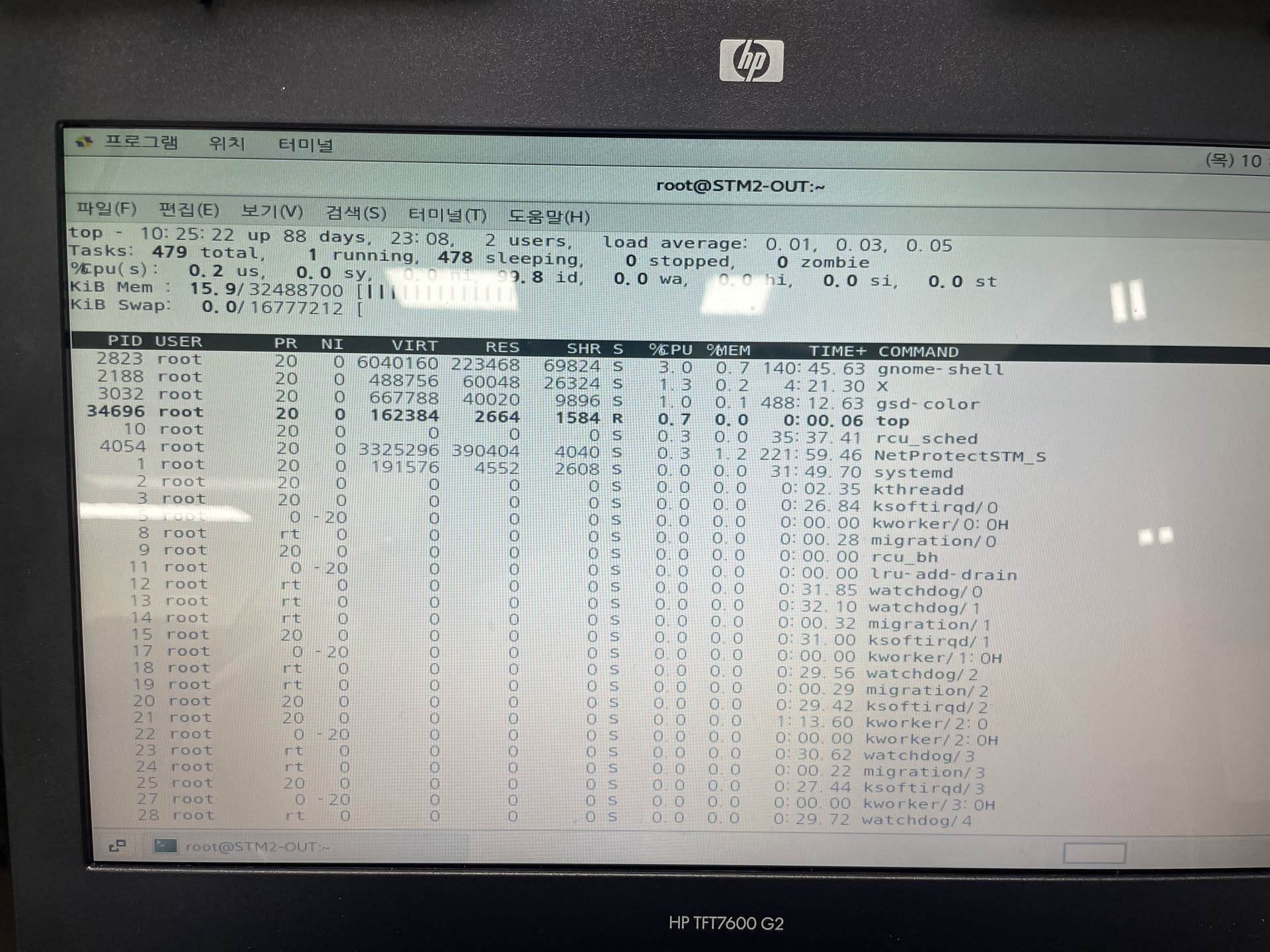Click the 터미널 app menu in top bar
This screenshot has height=952, width=1270.
tap(305, 145)
